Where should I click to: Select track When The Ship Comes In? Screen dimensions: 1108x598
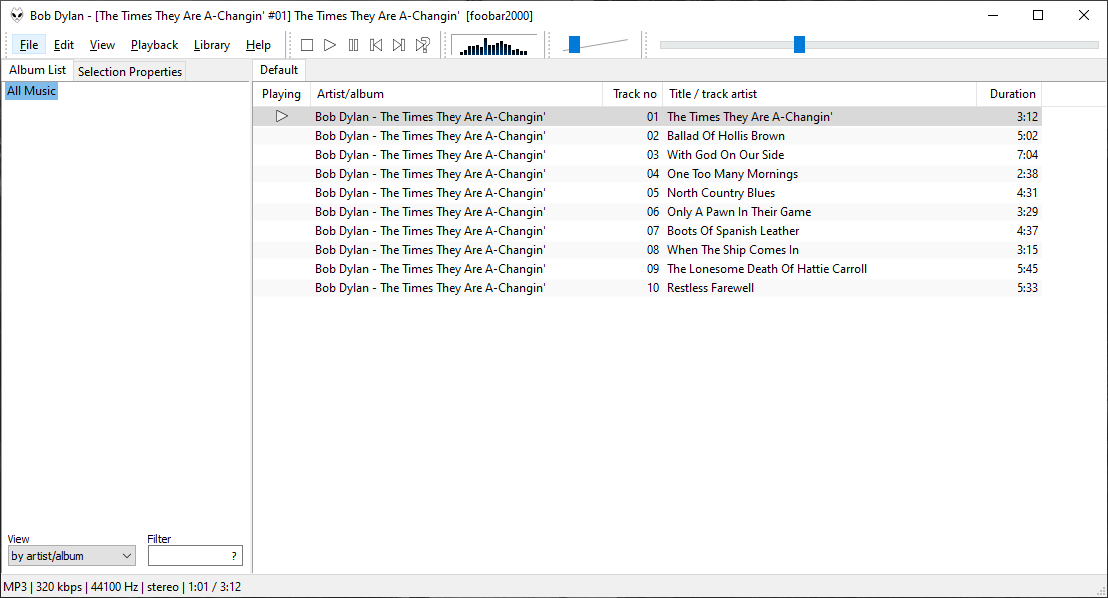(x=647, y=250)
